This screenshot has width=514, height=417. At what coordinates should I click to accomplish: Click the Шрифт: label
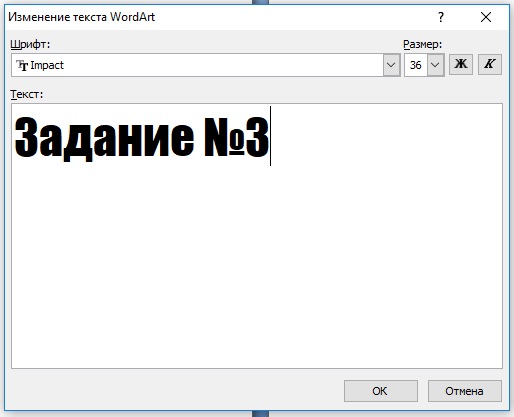tap(30, 44)
